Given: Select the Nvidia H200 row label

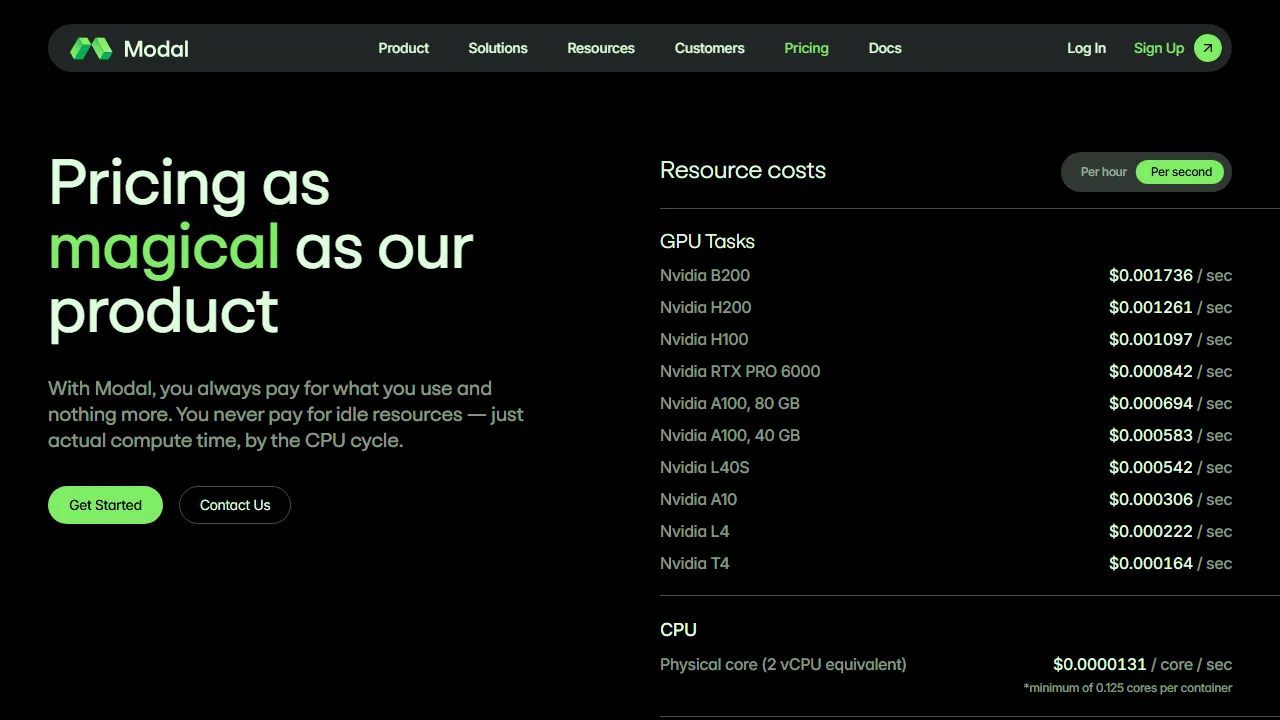Looking at the screenshot, I should pos(706,307).
